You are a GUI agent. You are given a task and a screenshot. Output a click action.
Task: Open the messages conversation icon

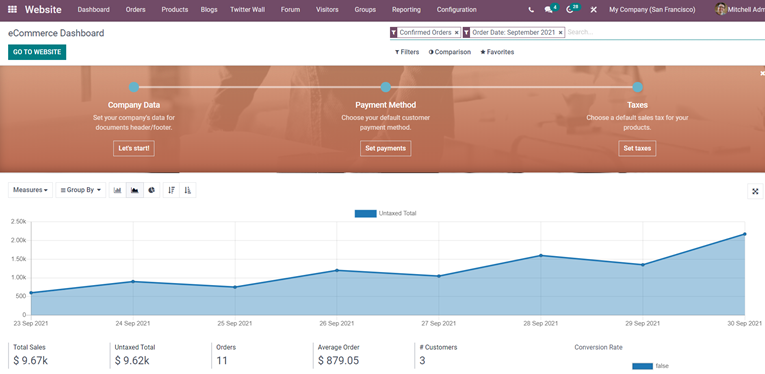point(550,9)
